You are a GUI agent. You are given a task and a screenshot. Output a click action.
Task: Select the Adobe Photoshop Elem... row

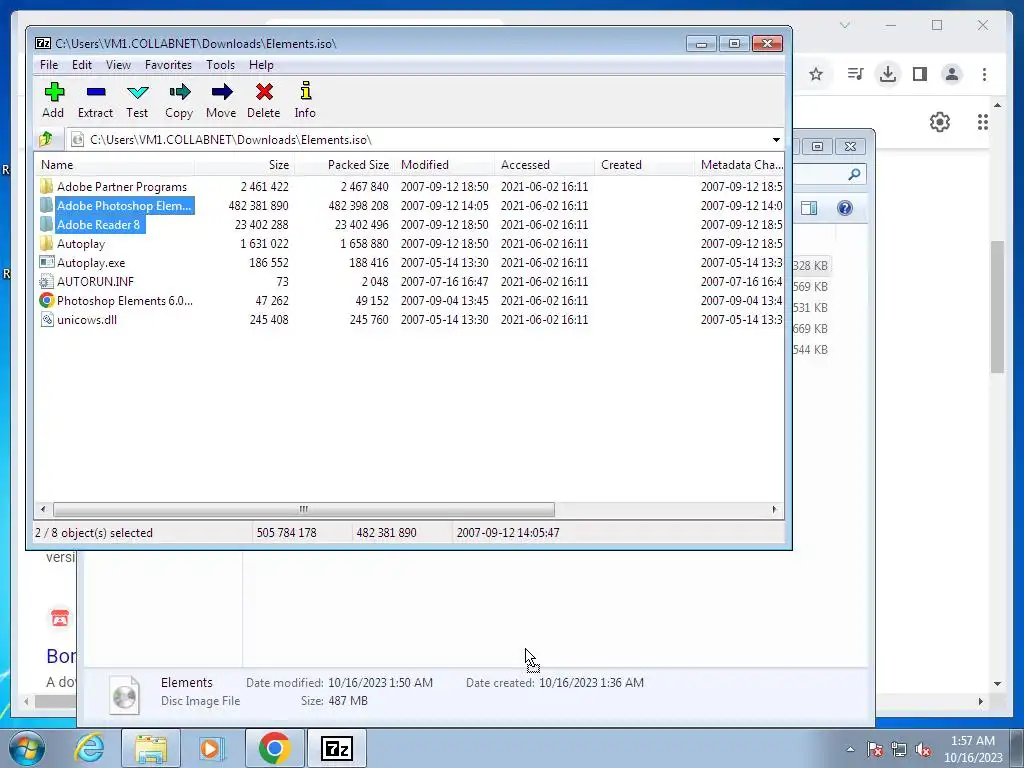tap(409, 206)
